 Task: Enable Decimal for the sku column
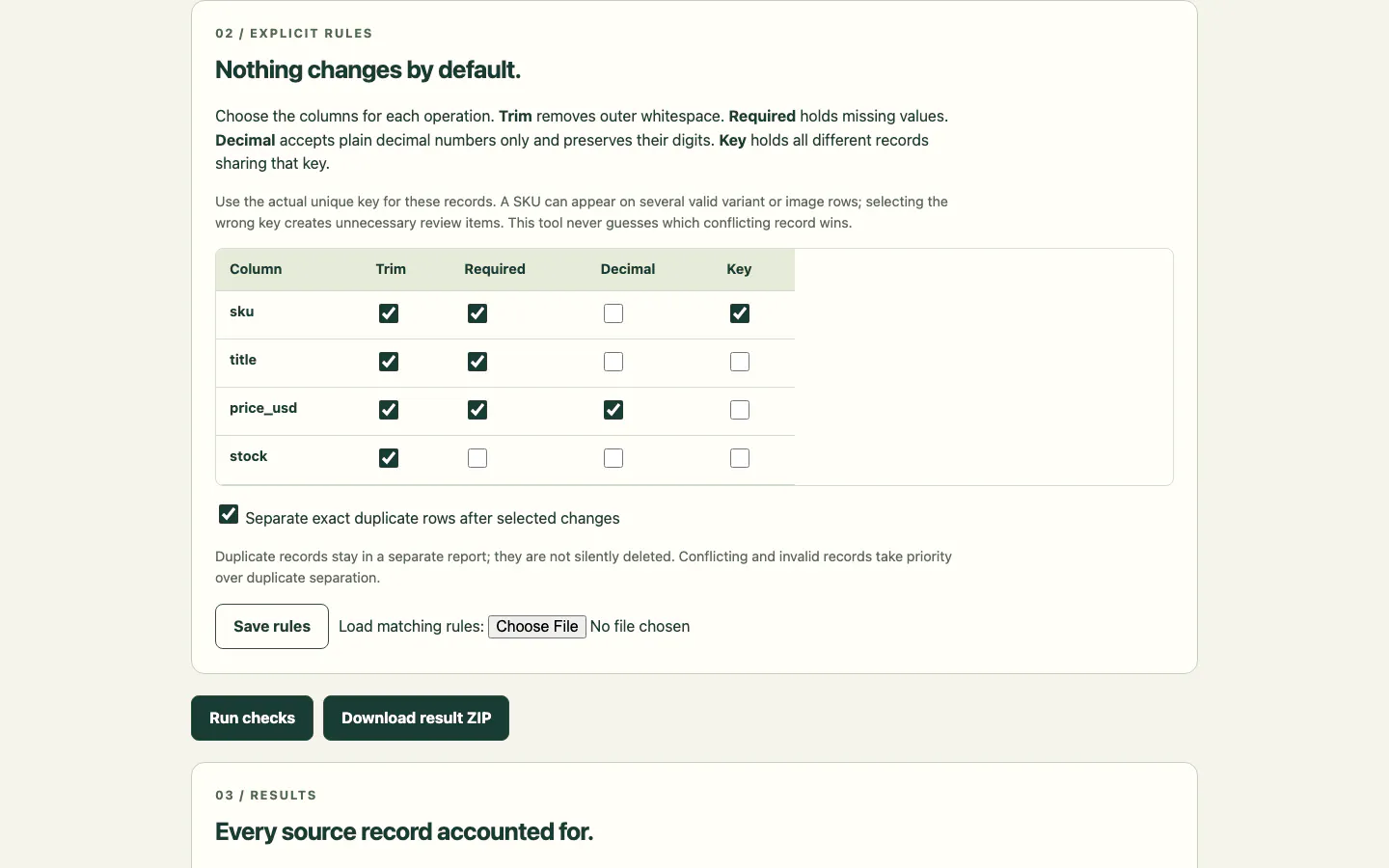613,313
